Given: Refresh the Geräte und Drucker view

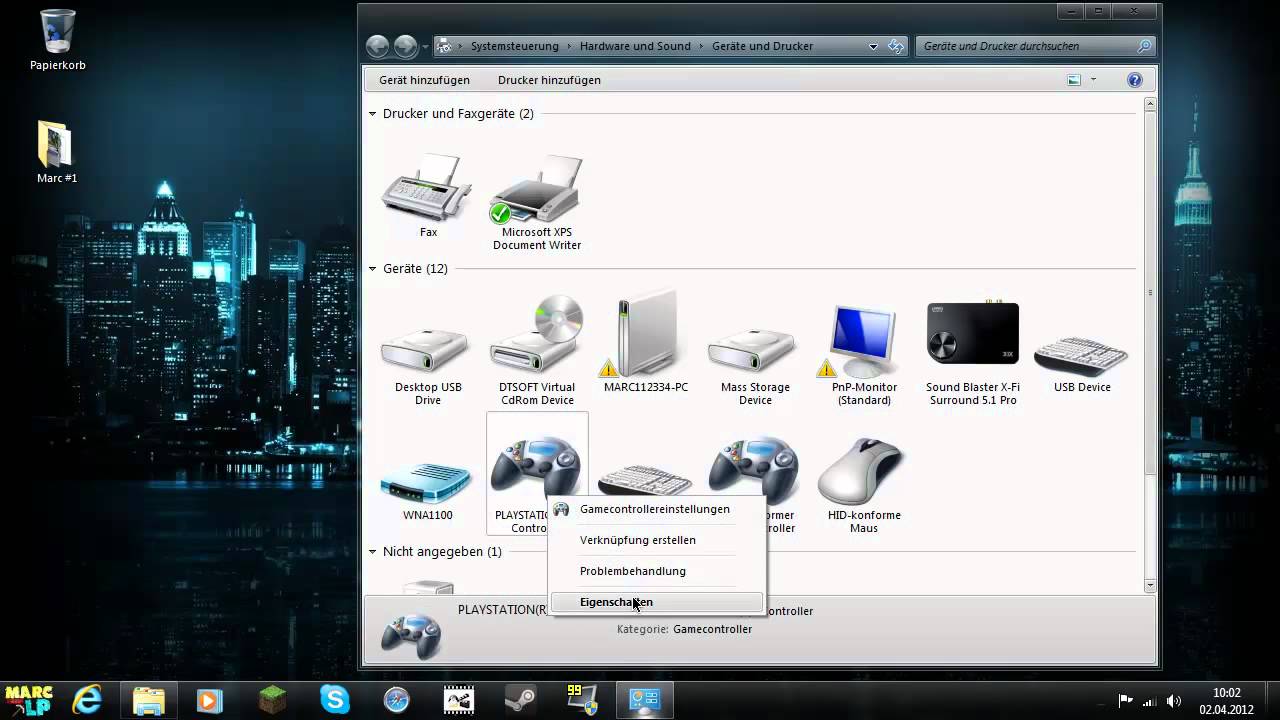Looking at the screenshot, I should coord(896,46).
